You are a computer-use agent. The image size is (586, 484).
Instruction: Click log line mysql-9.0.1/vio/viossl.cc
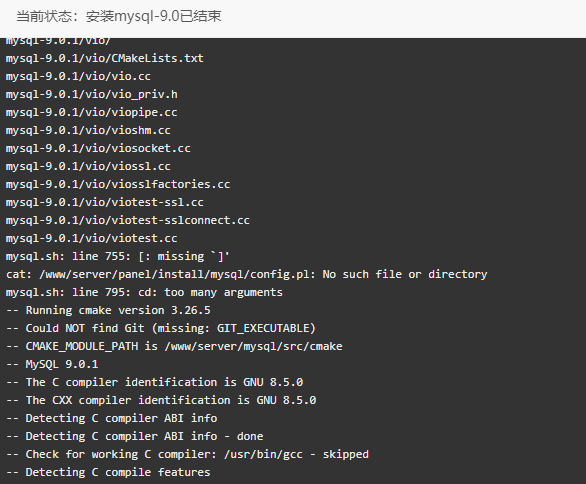(88, 166)
